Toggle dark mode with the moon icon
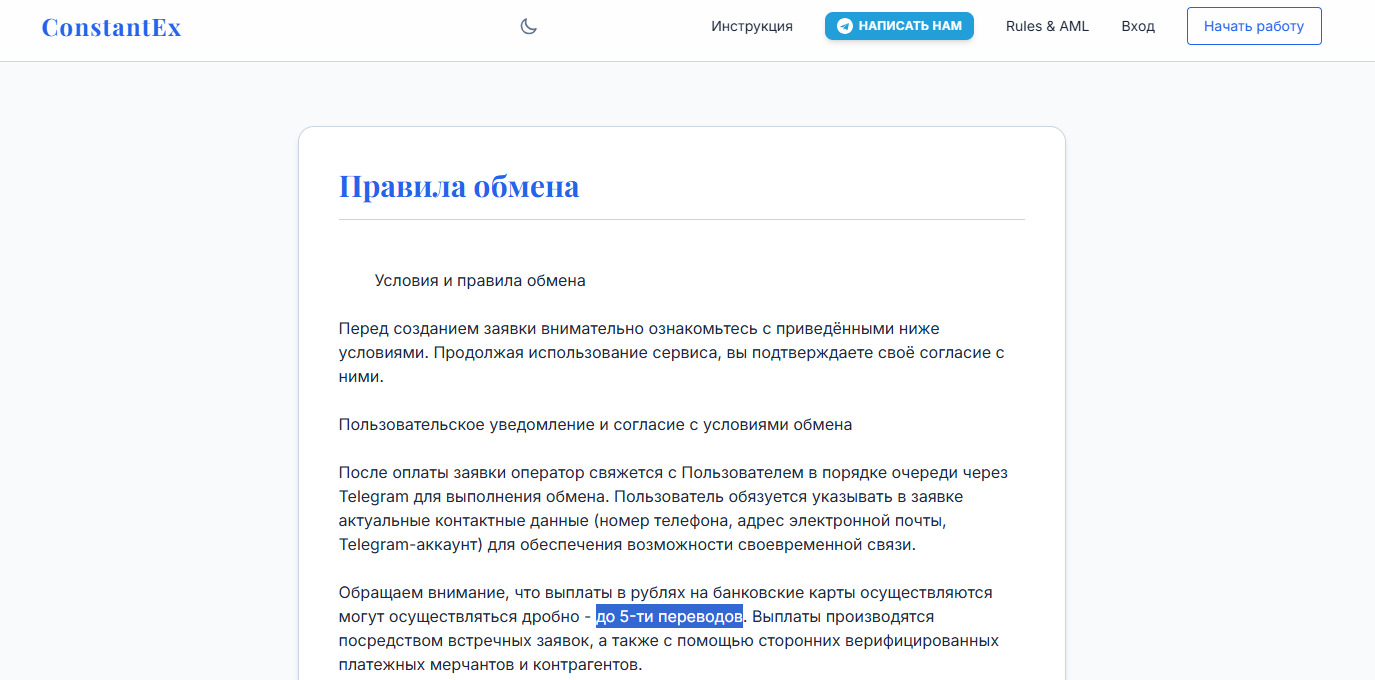This screenshot has width=1375, height=680. 529,26
